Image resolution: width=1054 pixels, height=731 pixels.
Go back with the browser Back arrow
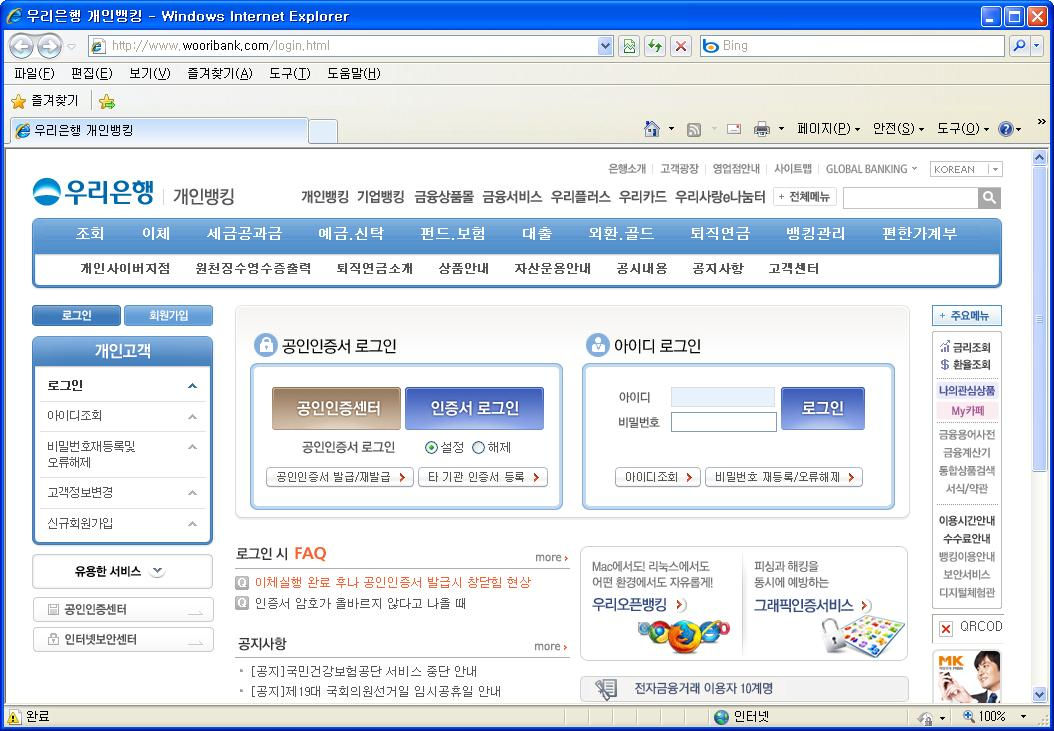tap(22, 46)
